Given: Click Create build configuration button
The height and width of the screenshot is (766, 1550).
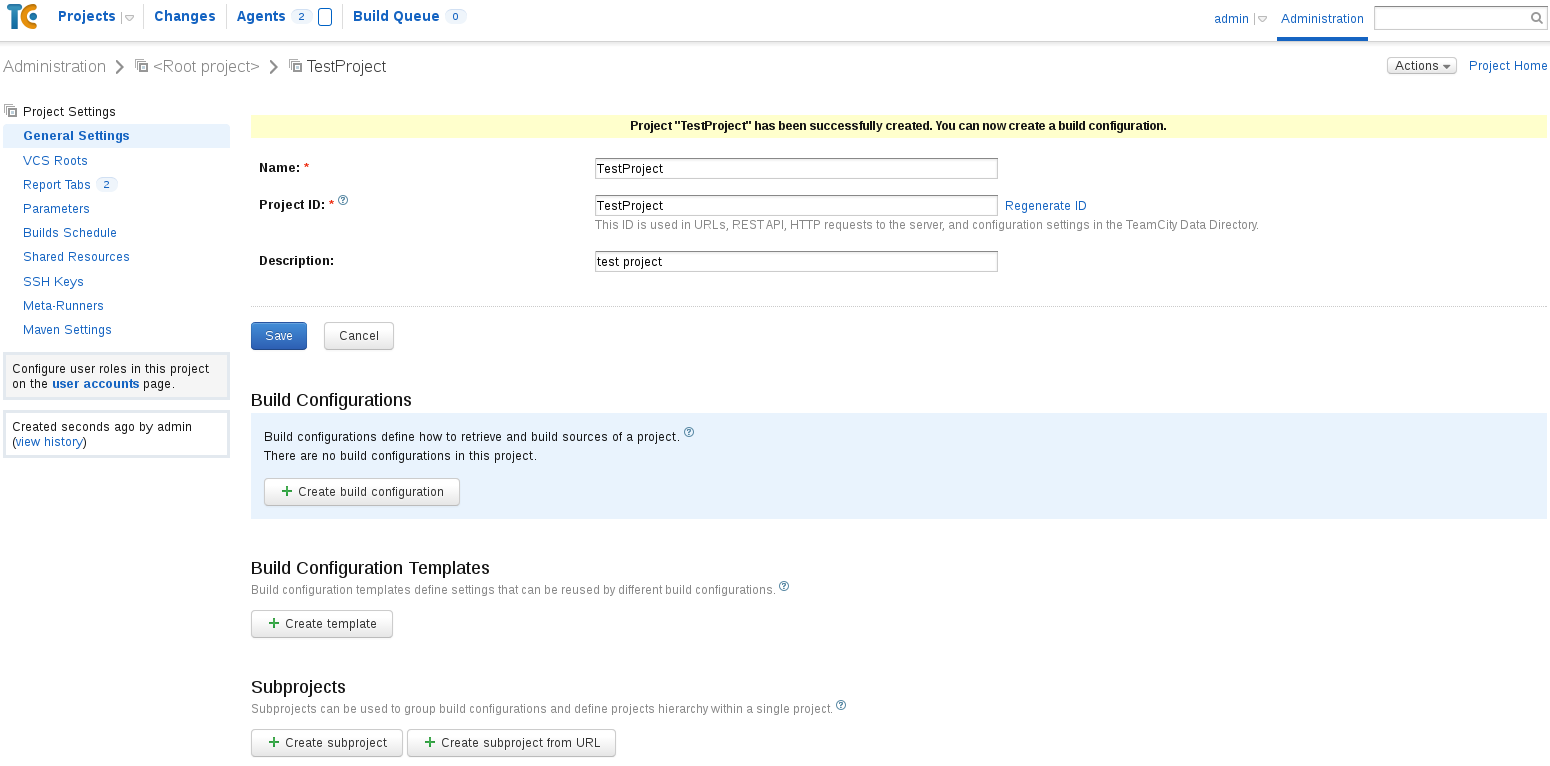Looking at the screenshot, I should point(361,492).
